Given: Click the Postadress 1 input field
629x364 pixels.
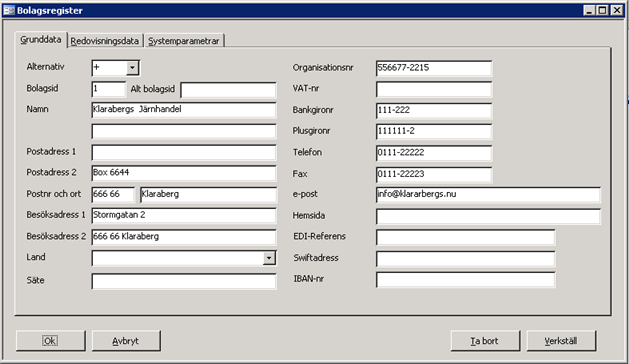Looking at the screenshot, I should (x=184, y=153).
